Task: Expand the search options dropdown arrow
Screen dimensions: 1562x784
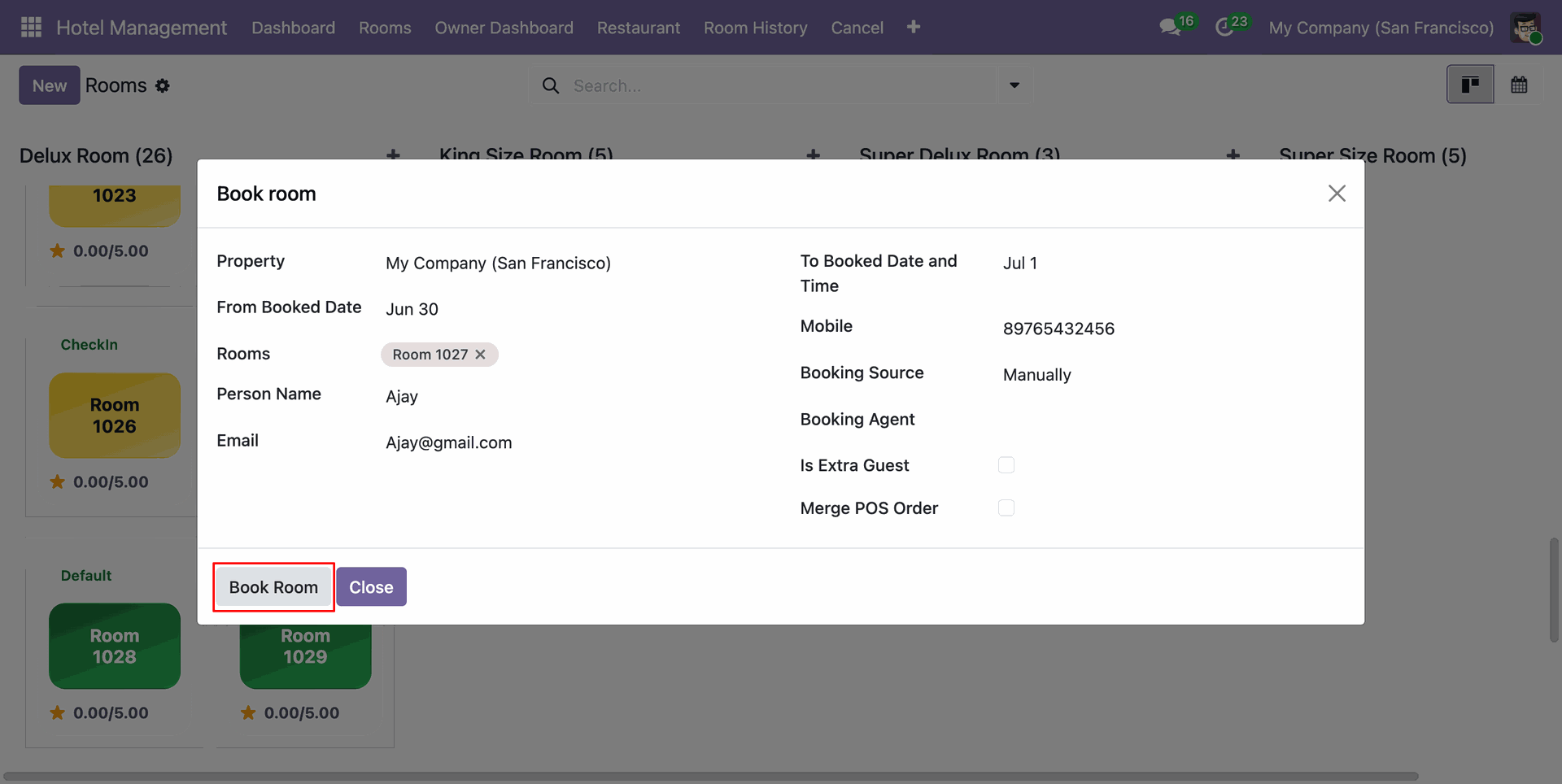Action: [x=1014, y=85]
